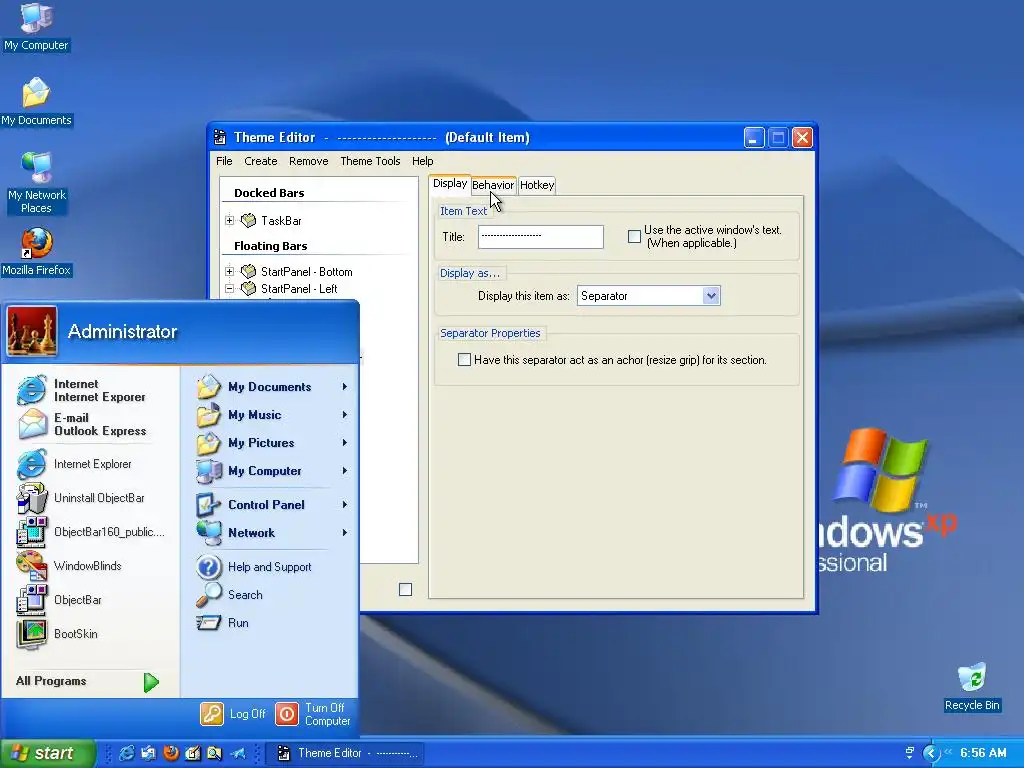
Task: Open My Documents desktop icon
Action: (x=36, y=102)
